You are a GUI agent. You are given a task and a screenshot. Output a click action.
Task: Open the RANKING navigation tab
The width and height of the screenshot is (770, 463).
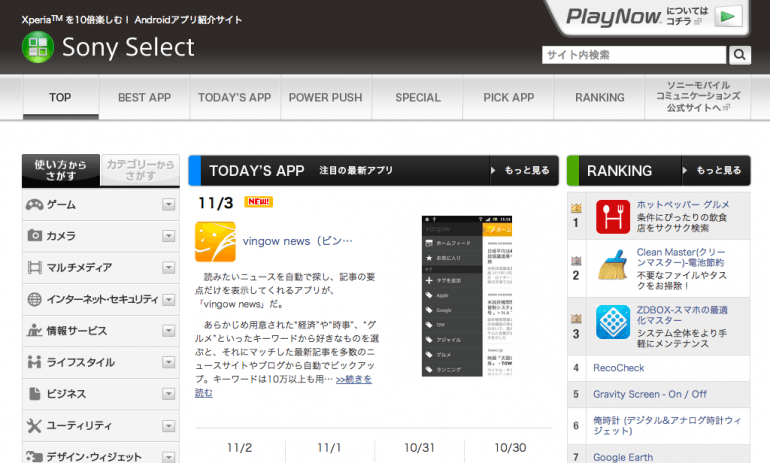click(600, 97)
